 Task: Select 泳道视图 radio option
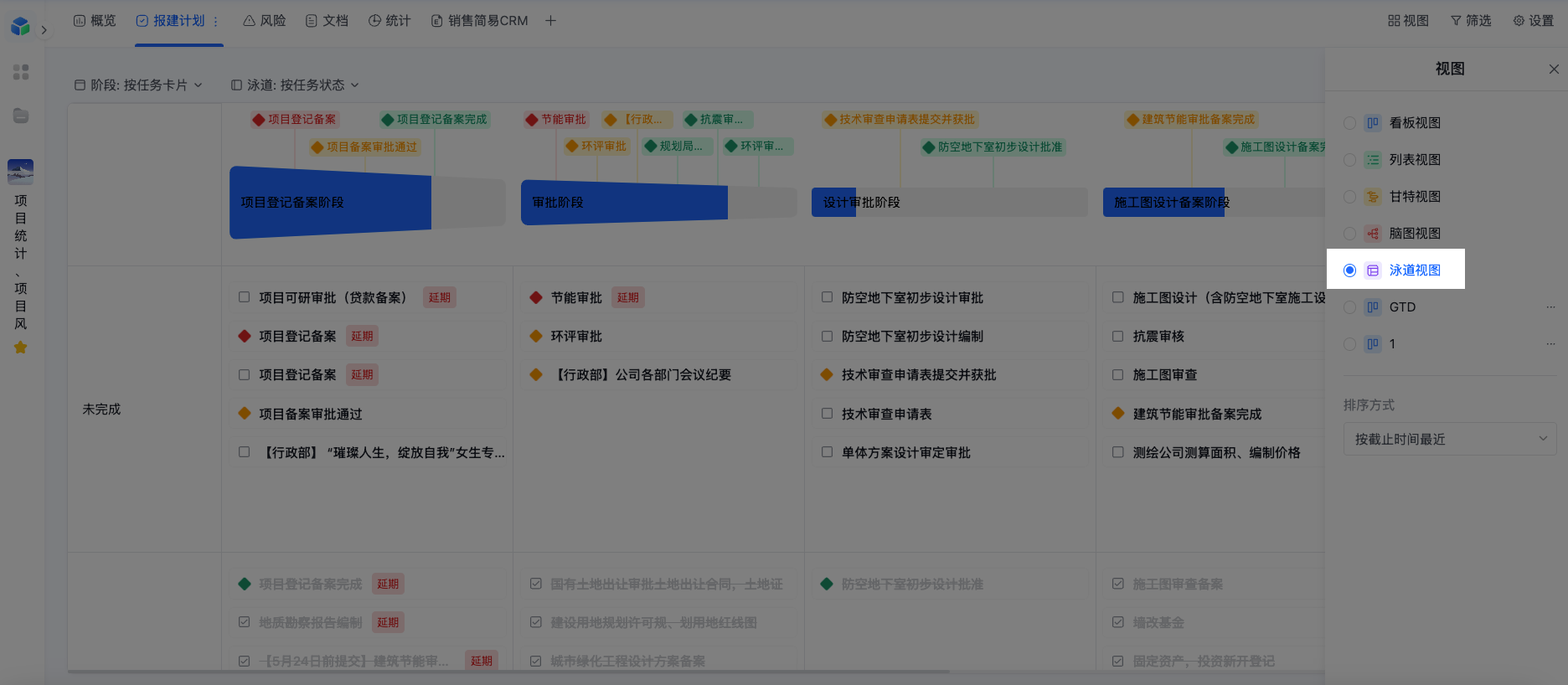point(1349,270)
